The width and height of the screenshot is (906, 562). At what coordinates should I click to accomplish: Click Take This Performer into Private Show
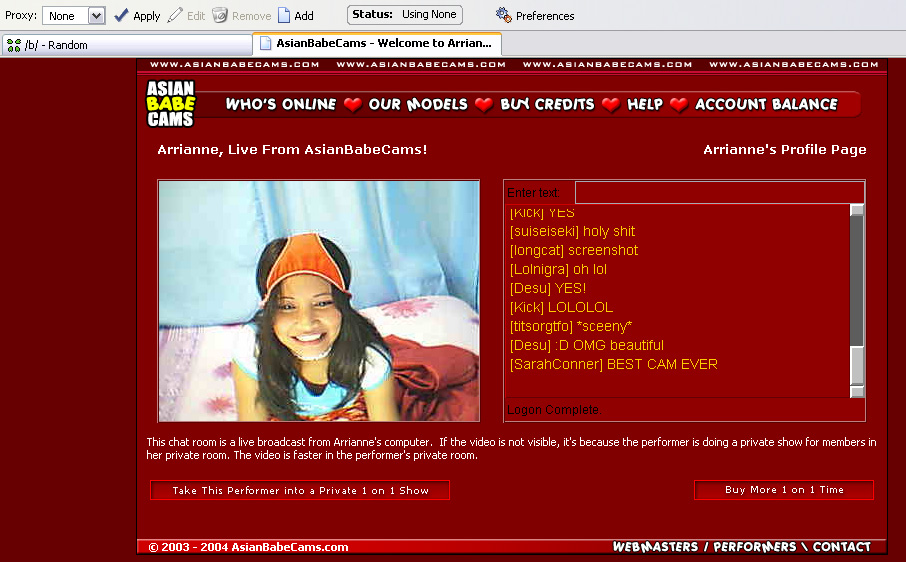tap(300, 490)
